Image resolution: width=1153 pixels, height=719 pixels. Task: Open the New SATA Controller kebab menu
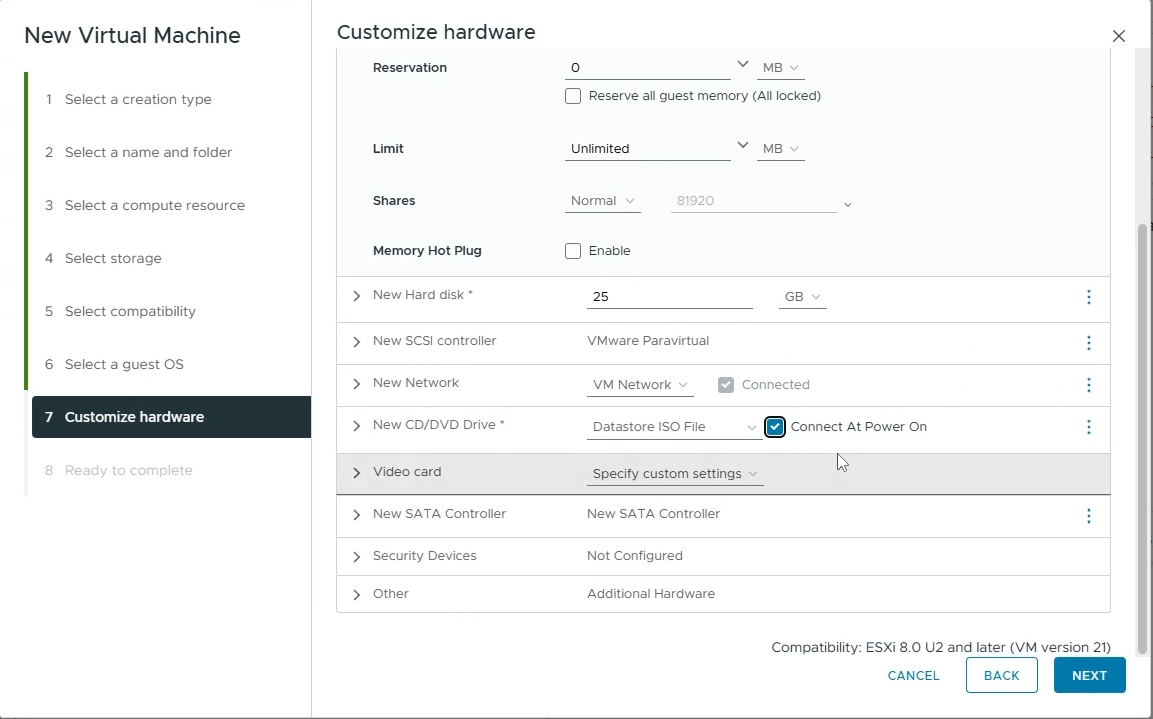point(1088,516)
